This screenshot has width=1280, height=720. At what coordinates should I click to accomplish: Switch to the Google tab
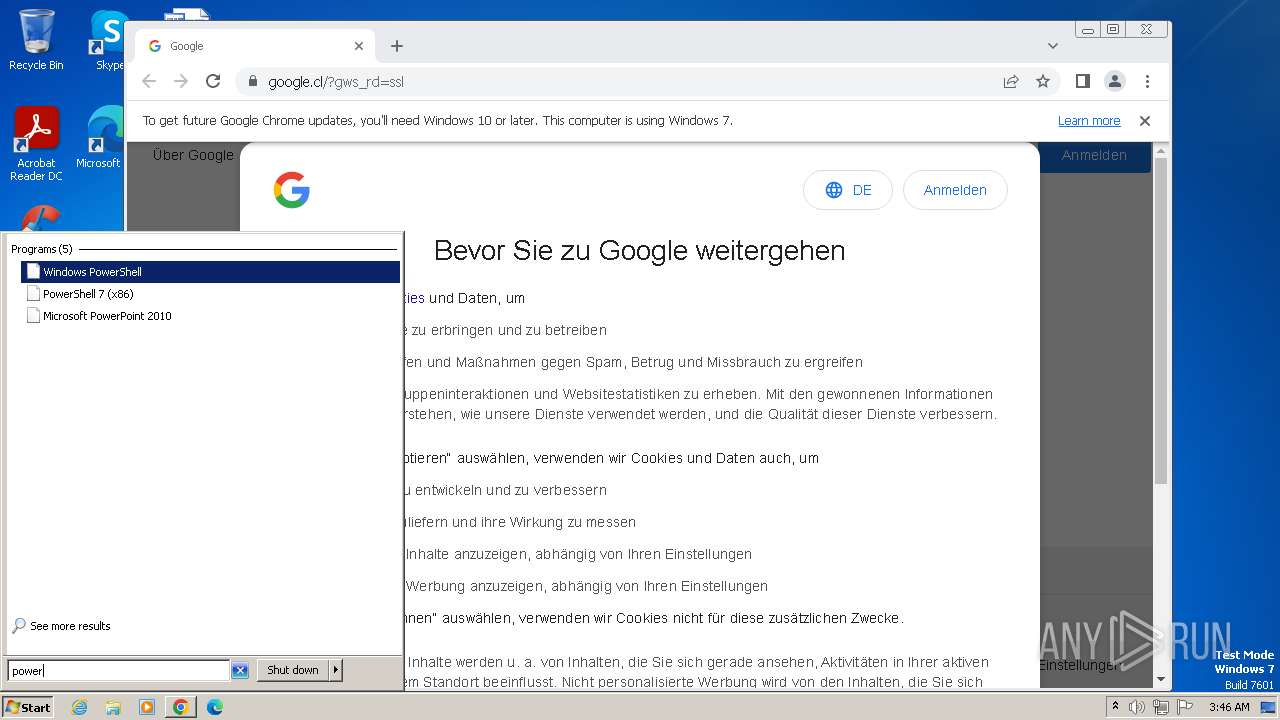click(255, 46)
